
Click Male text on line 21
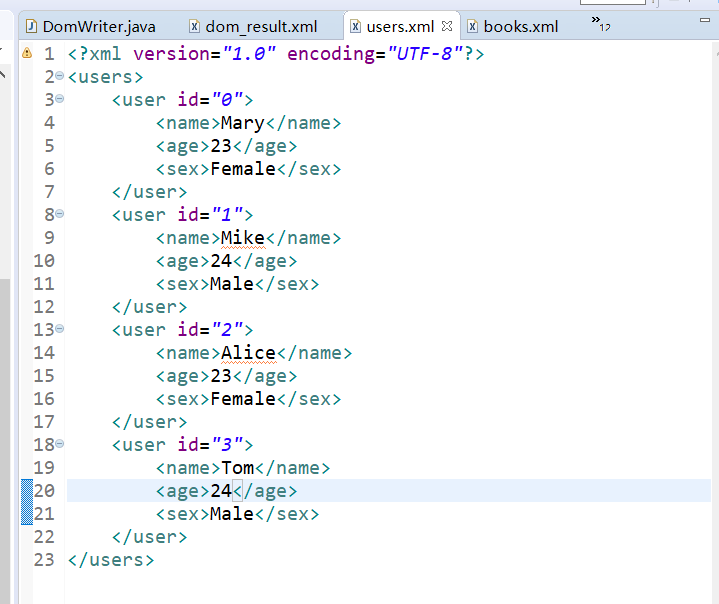coord(232,514)
